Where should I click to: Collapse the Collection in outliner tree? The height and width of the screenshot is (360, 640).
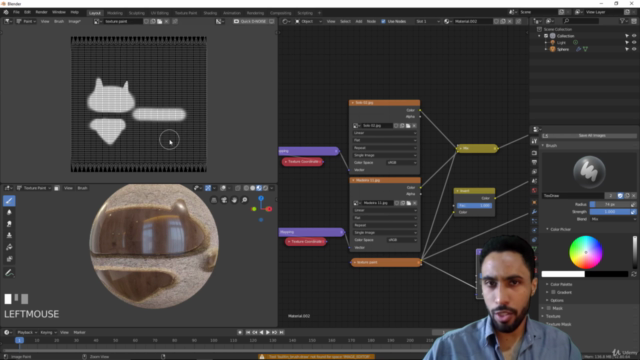tap(540, 36)
